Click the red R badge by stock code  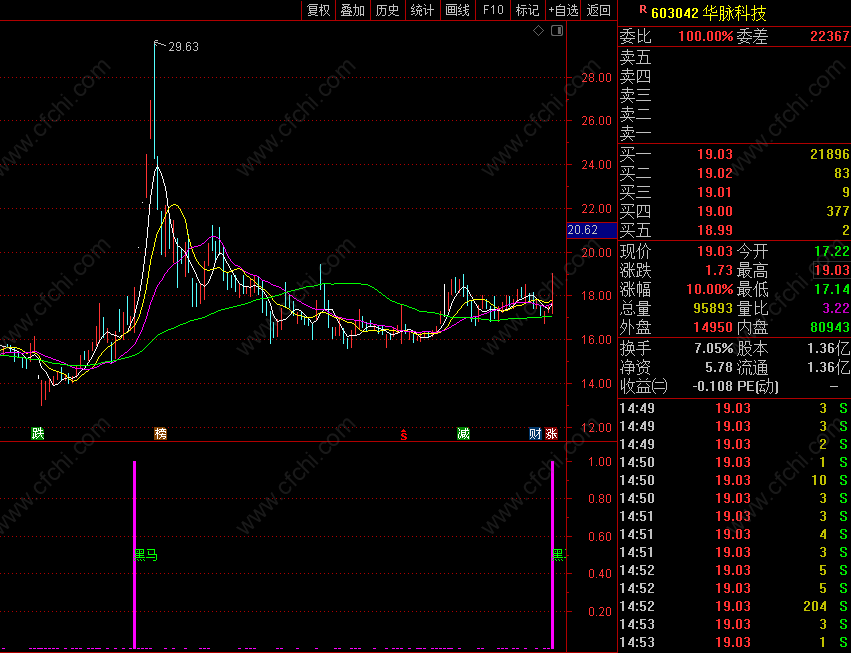pyautogui.click(x=643, y=9)
